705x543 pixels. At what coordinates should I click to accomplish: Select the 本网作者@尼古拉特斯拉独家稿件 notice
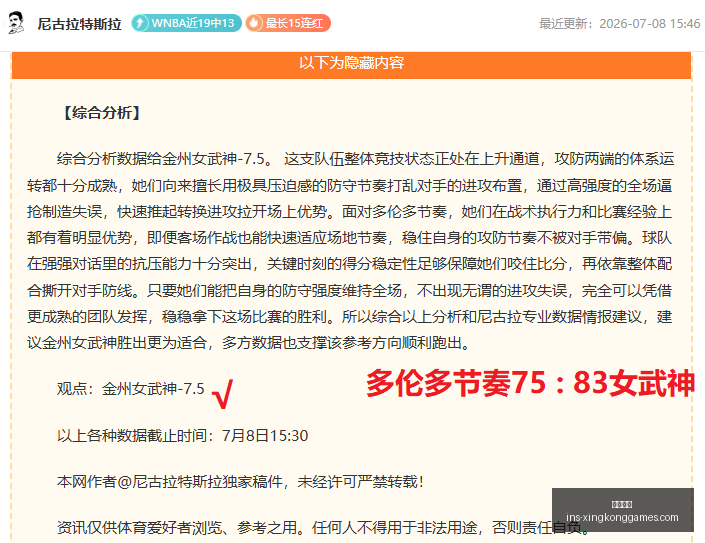pyautogui.click(x=241, y=482)
